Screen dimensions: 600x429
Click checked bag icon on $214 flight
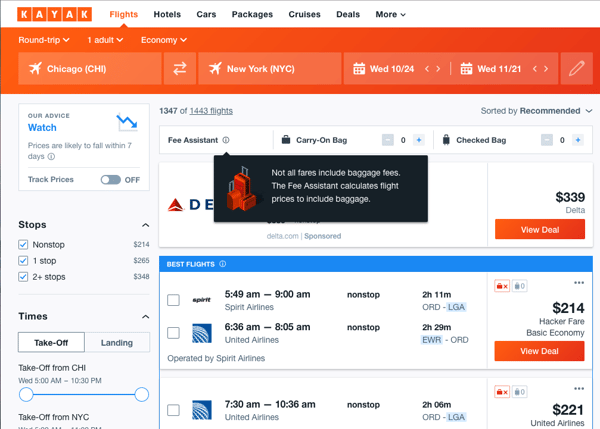point(520,286)
